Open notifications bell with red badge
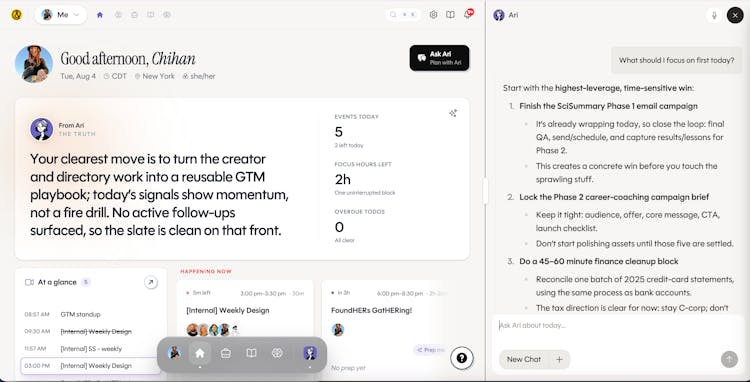 [468, 14]
